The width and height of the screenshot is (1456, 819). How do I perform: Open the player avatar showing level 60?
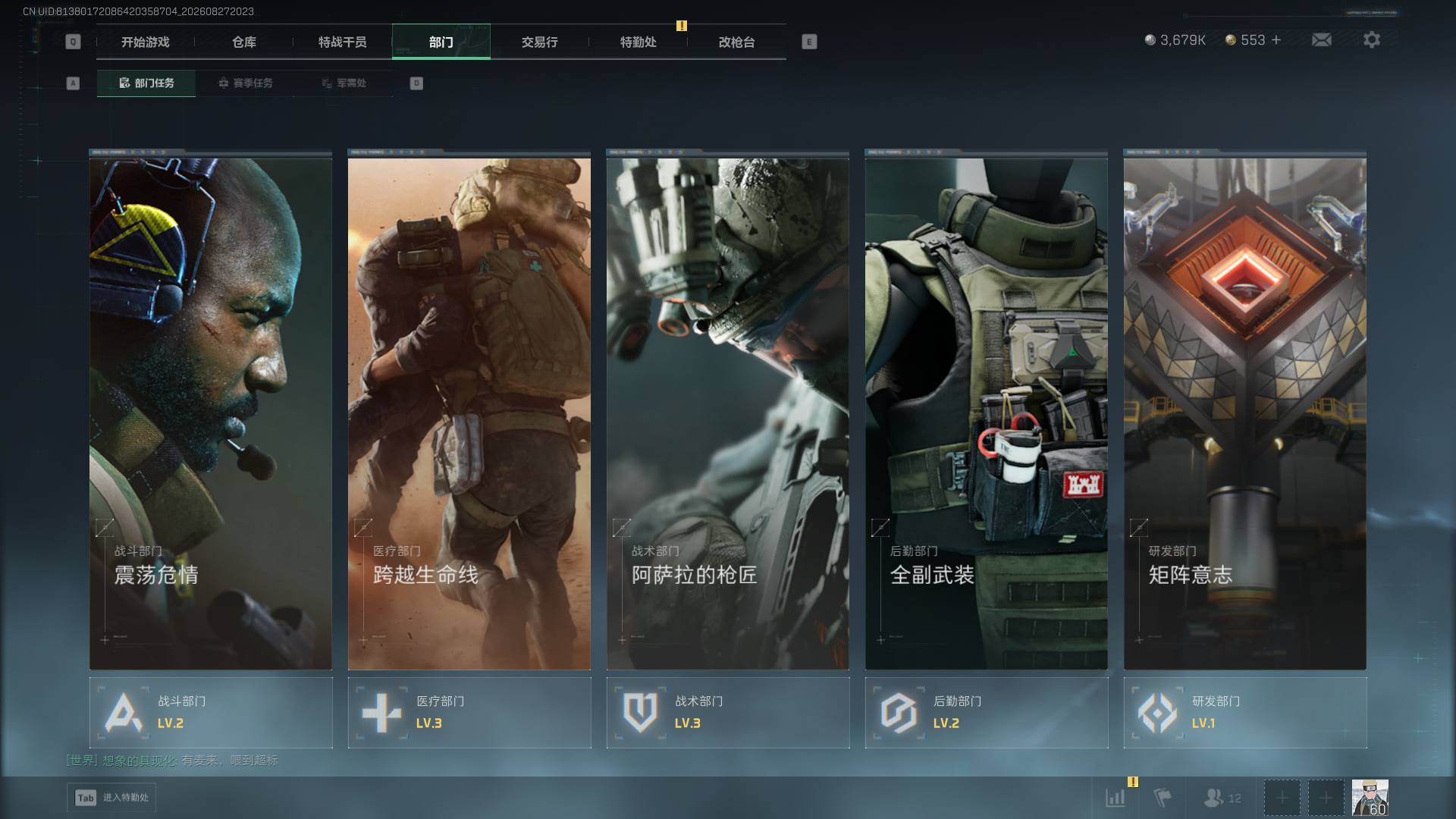click(x=1370, y=798)
